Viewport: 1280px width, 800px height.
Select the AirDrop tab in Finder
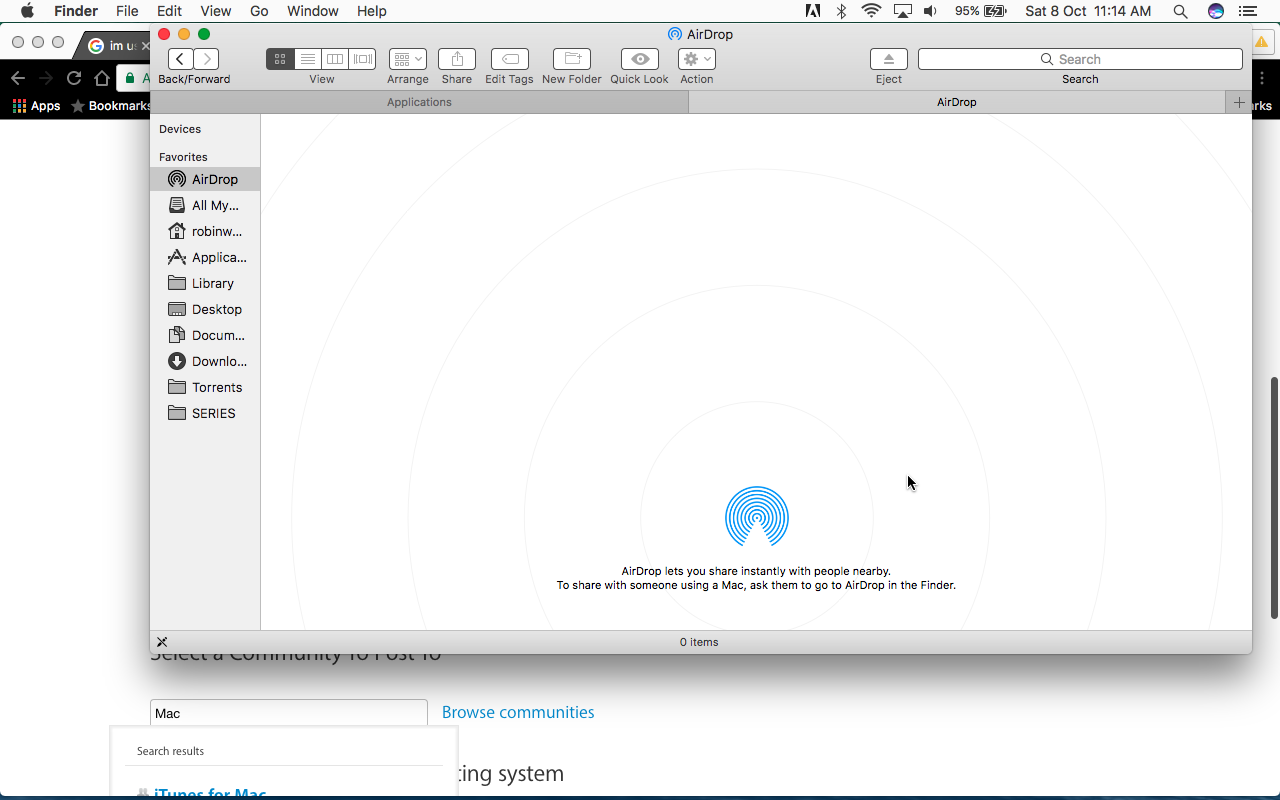(x=957, y=102)
